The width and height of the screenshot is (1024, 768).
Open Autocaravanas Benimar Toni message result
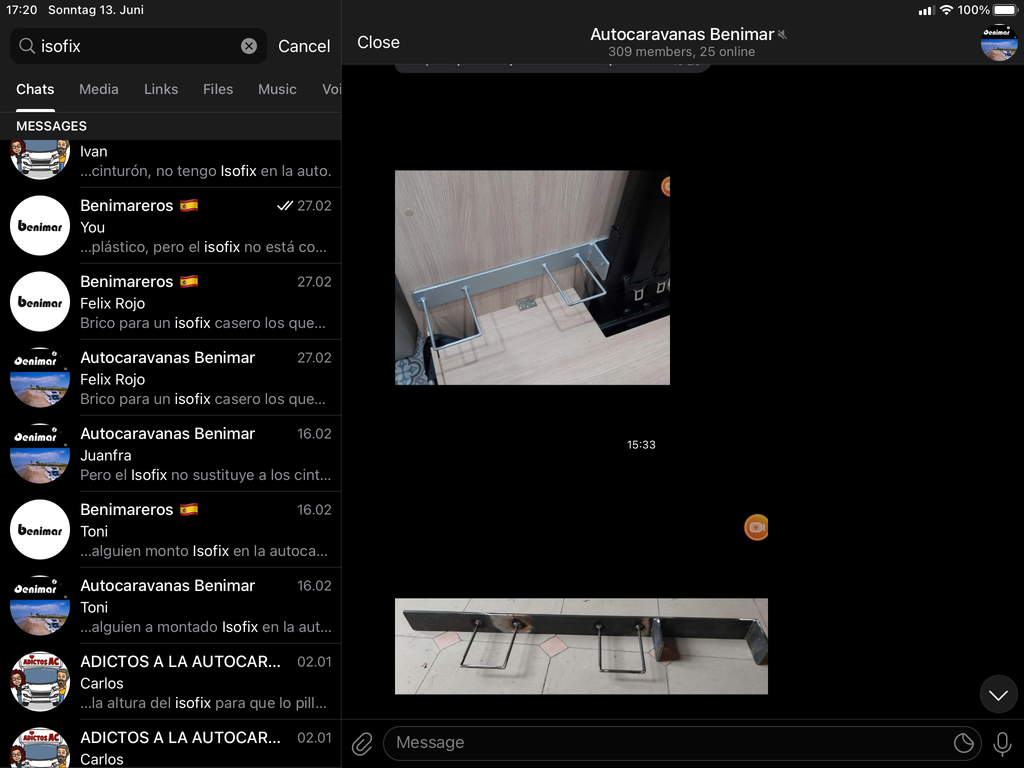pyautogui.click(x=170, y=605)
